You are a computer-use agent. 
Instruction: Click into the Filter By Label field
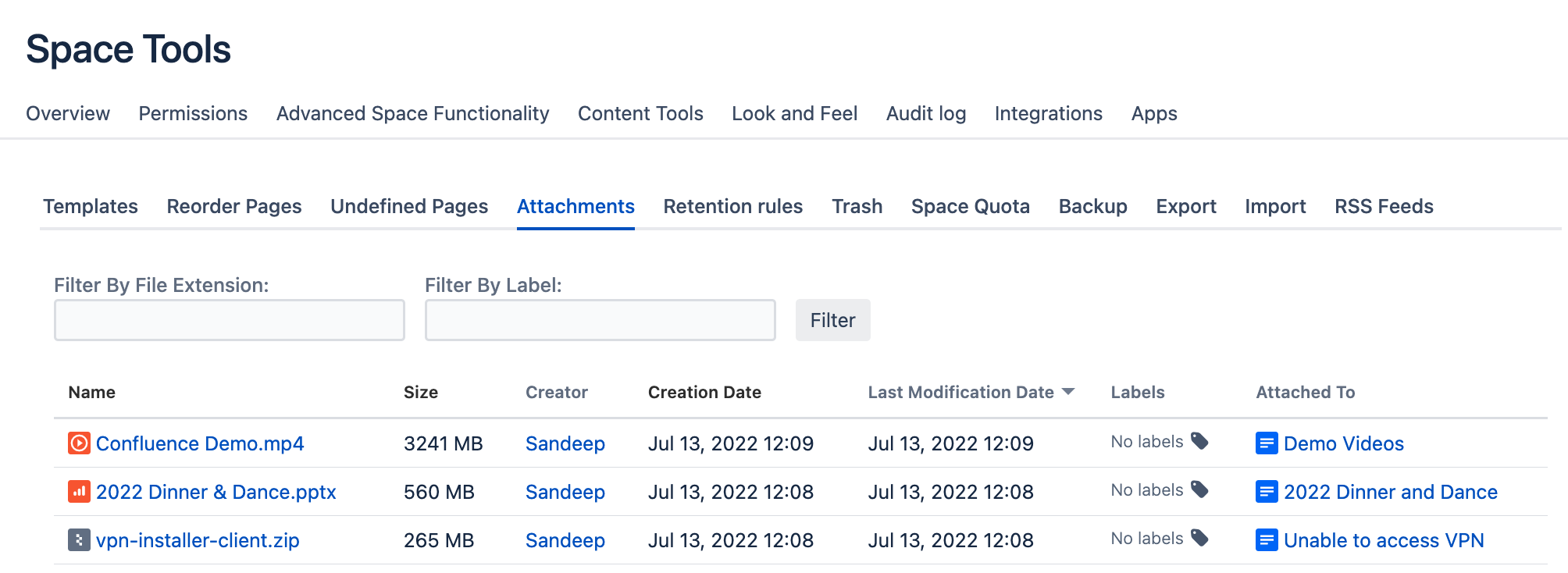600,320
